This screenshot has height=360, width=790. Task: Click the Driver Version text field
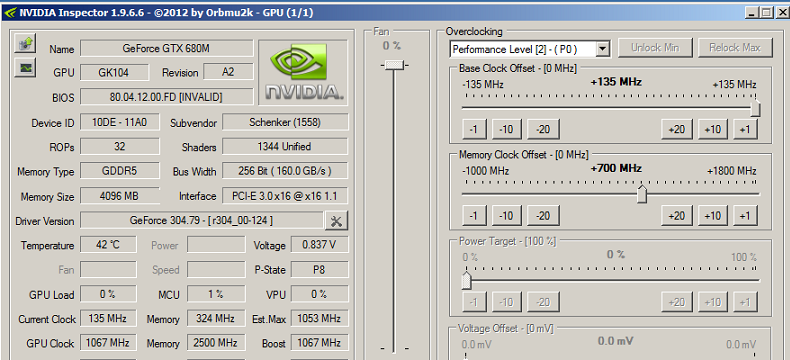pos(202,221)
